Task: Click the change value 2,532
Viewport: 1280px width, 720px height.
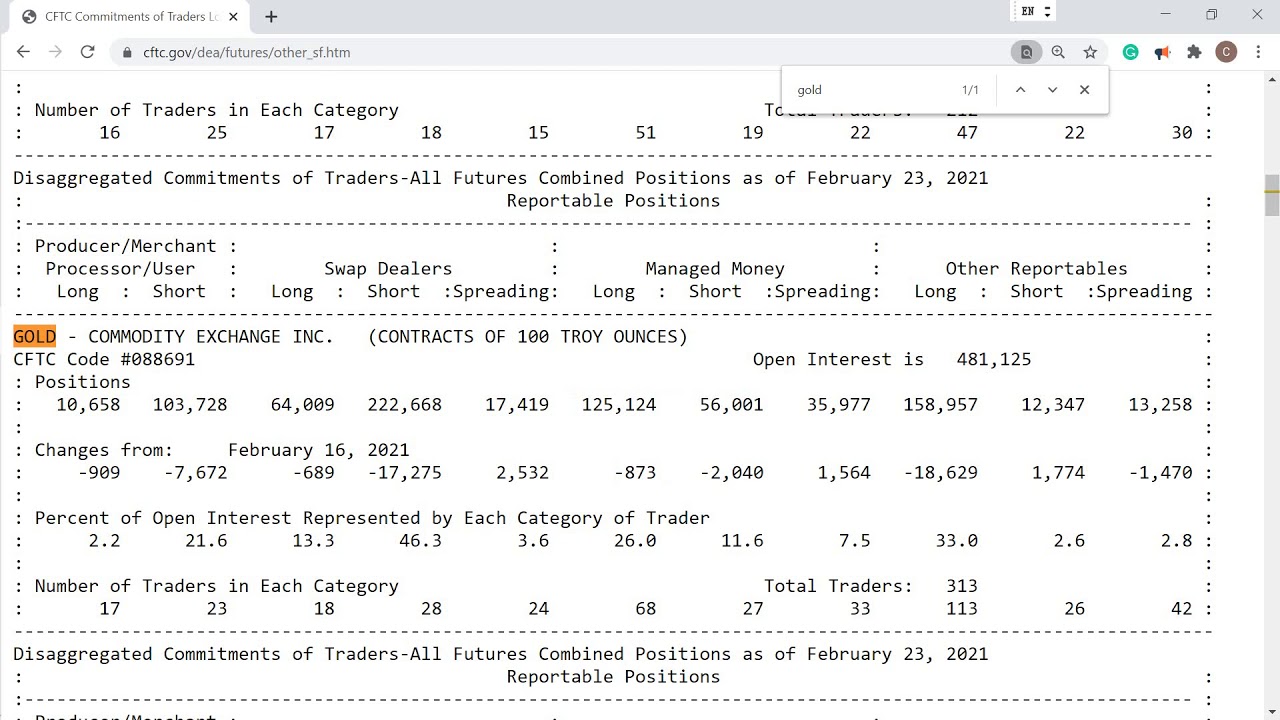Action: pyautogui.click(x=522, y=472)
